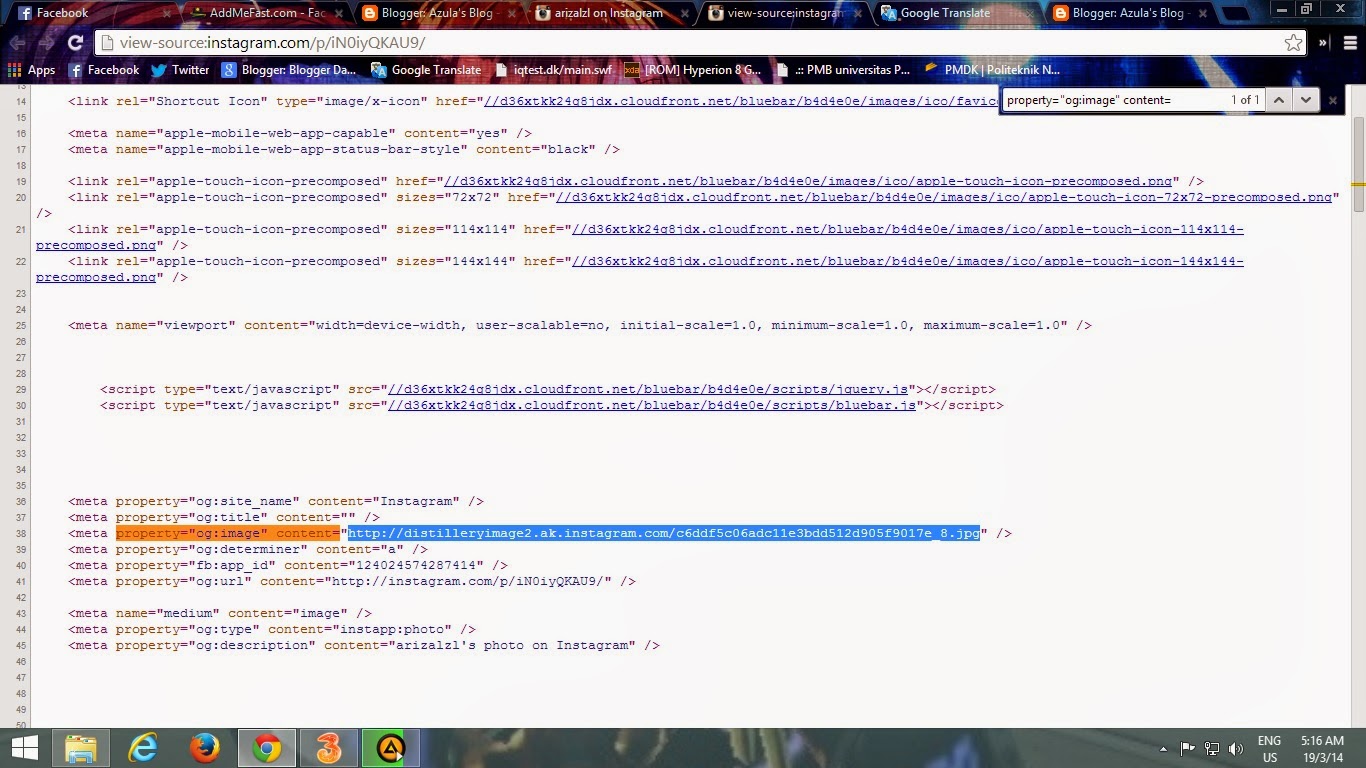This screenshot has height=768, width=1366.
Task: Open the orange triangle player taskbar icon
Action: coord(391,748)
